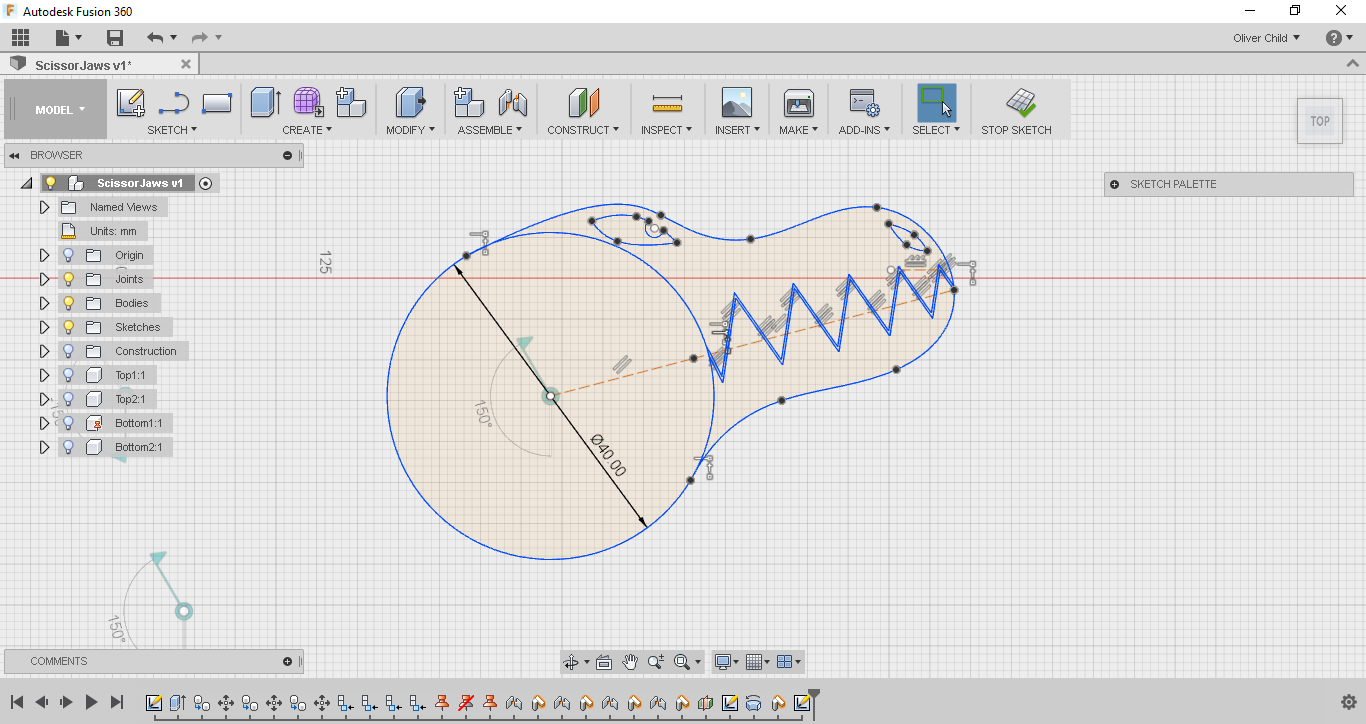Step timeline back one feature
Screen dimensions: 1366x724
tap(42, 702)
